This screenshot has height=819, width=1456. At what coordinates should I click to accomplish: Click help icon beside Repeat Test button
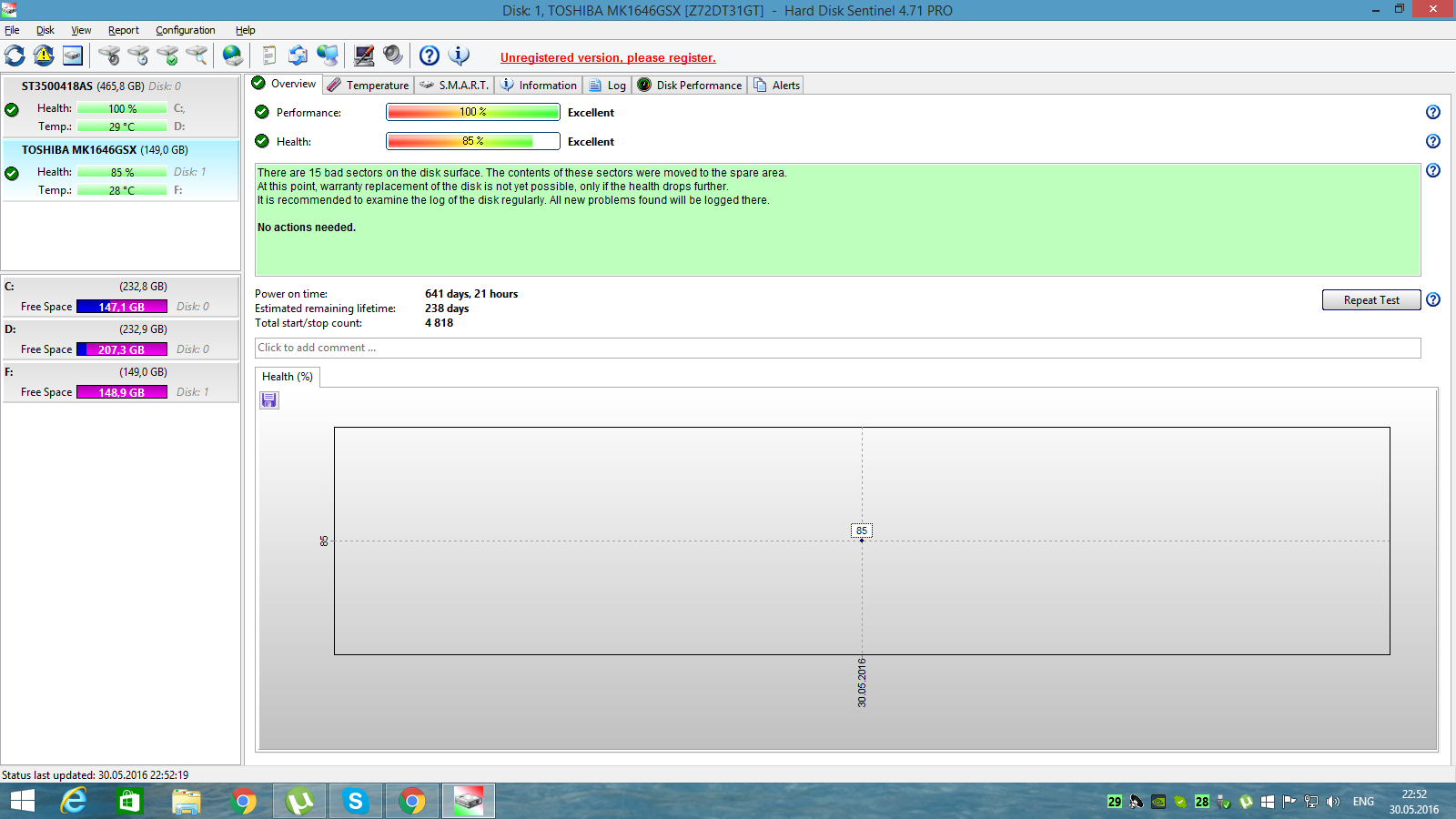(1433, 299)
